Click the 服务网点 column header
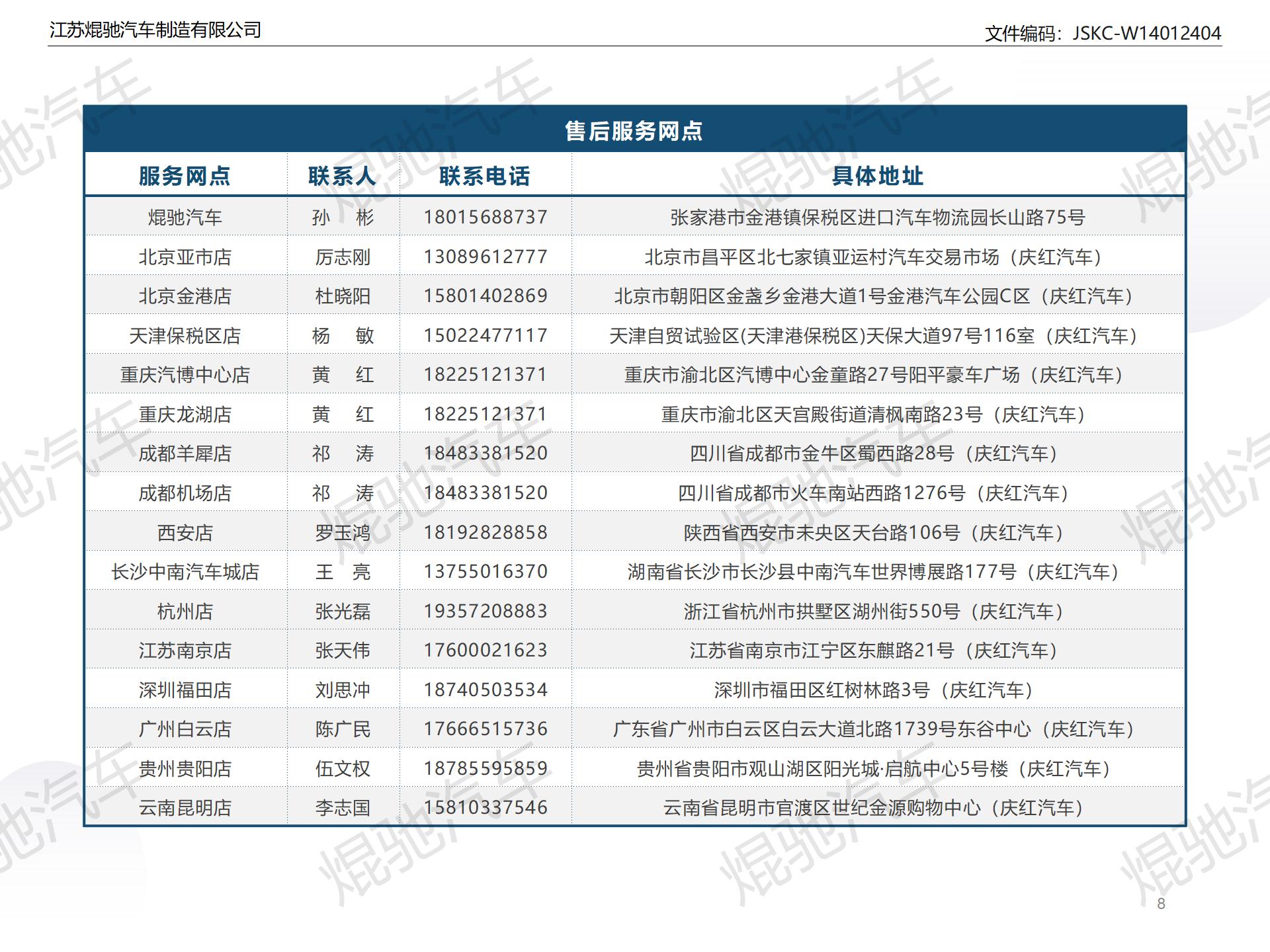Screen dimensions: 1270x952 click(185, 176)
